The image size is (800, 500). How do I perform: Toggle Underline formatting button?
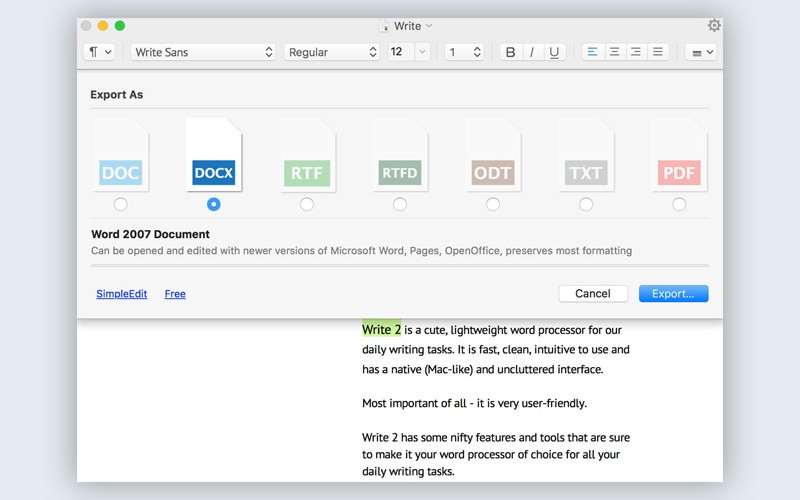554,52
